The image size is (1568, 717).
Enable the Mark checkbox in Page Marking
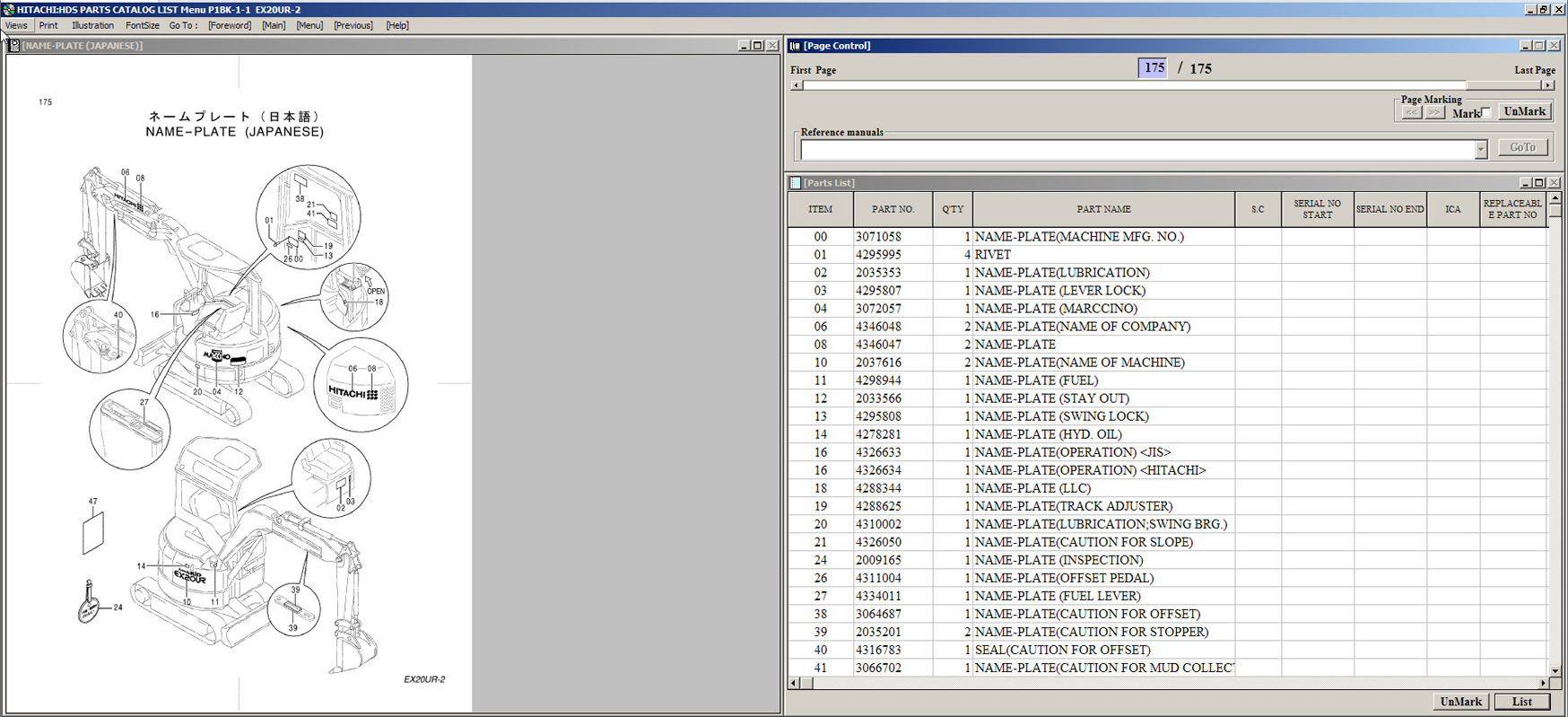coord(1486,113)
